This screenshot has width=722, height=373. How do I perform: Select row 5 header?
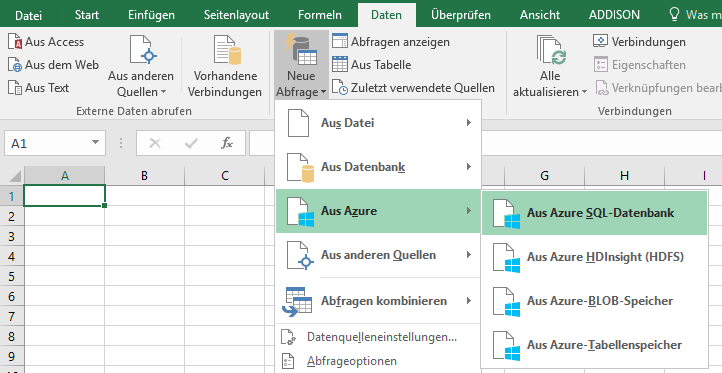(12, 276)
